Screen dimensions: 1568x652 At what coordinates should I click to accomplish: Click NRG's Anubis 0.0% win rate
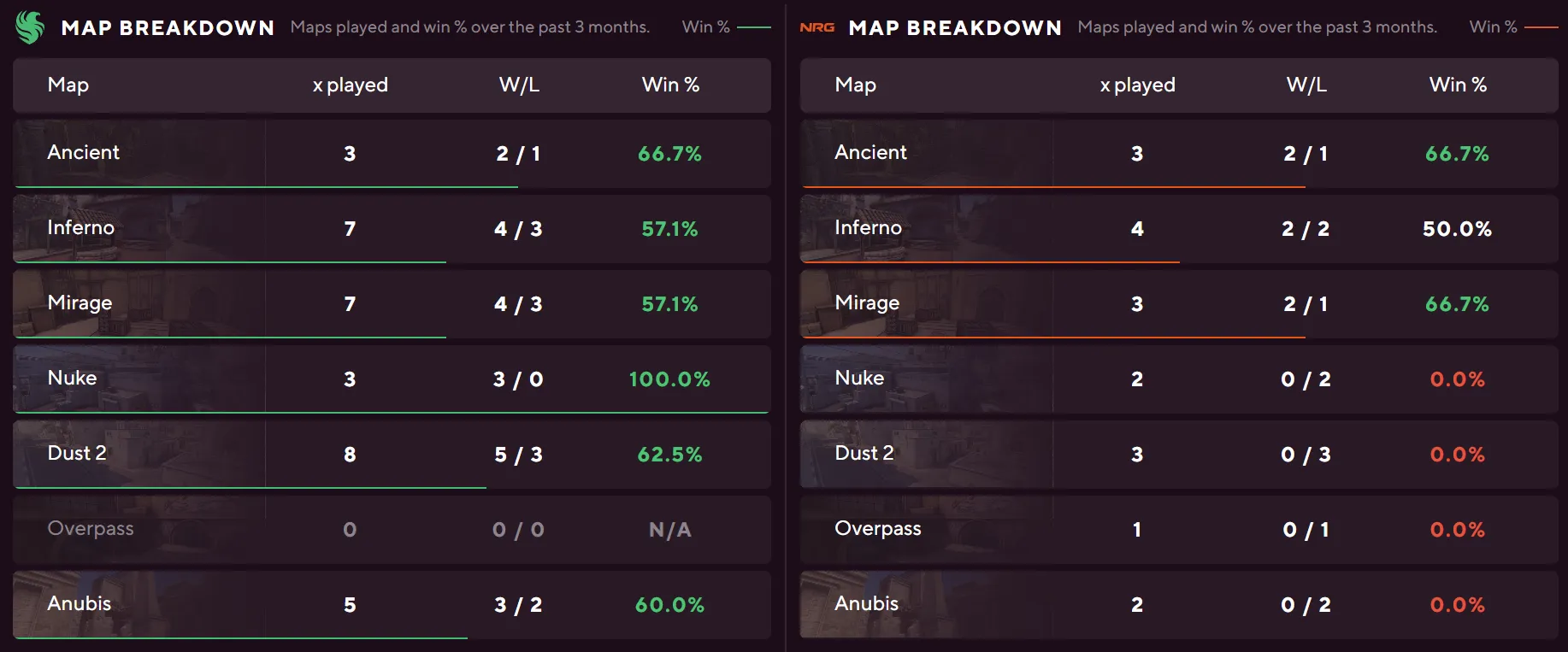[1457, 605]
